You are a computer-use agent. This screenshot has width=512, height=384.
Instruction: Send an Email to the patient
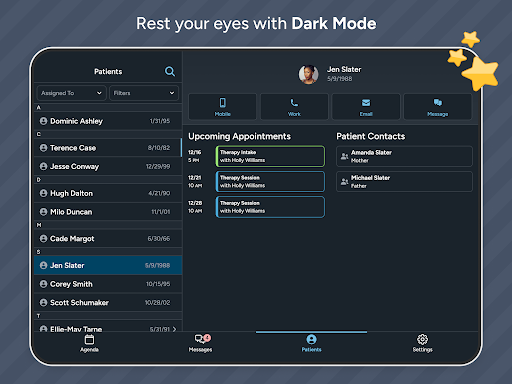tap(366, 107)
